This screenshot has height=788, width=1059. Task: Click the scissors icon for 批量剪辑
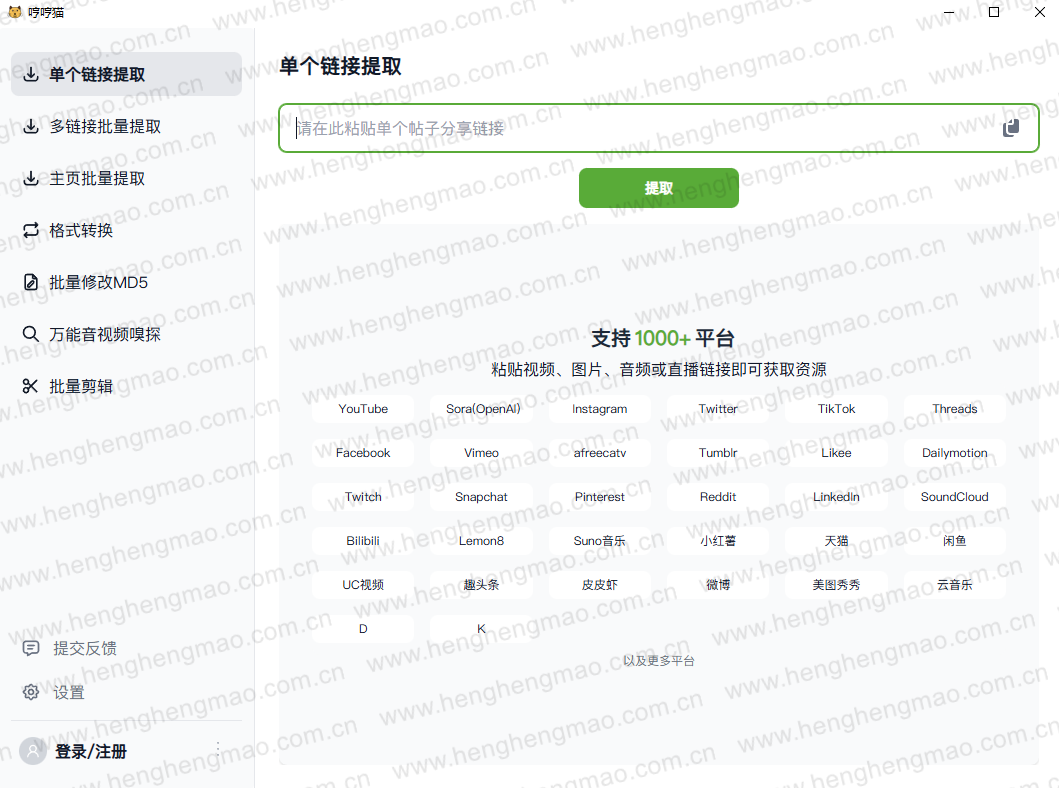pyautogui.click(x=31, y=386)
